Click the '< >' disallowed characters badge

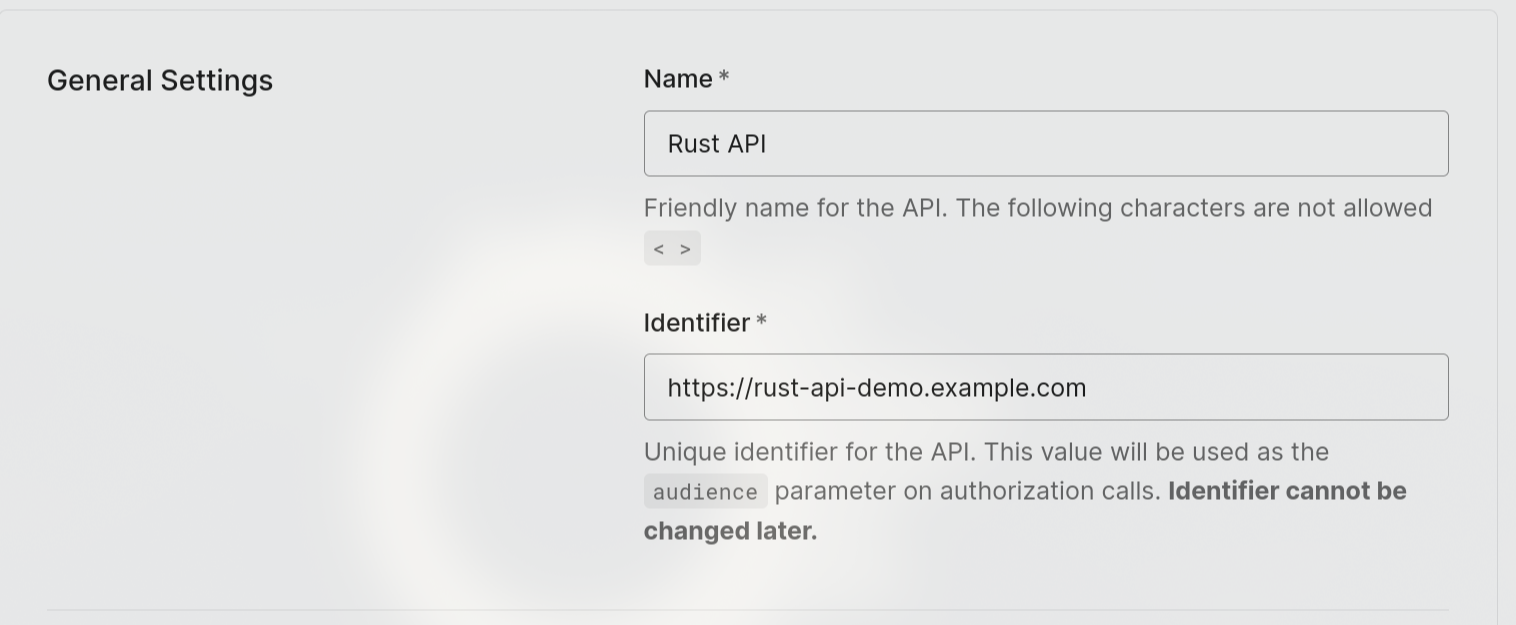[672, 249]
